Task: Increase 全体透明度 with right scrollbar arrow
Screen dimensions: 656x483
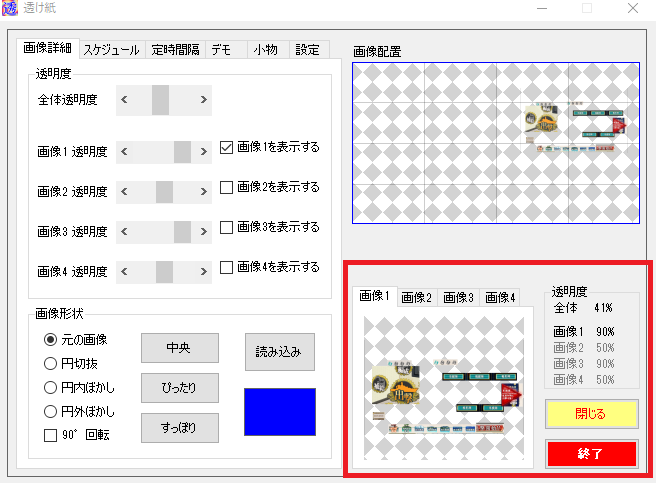Action: [x=204, y=100]
